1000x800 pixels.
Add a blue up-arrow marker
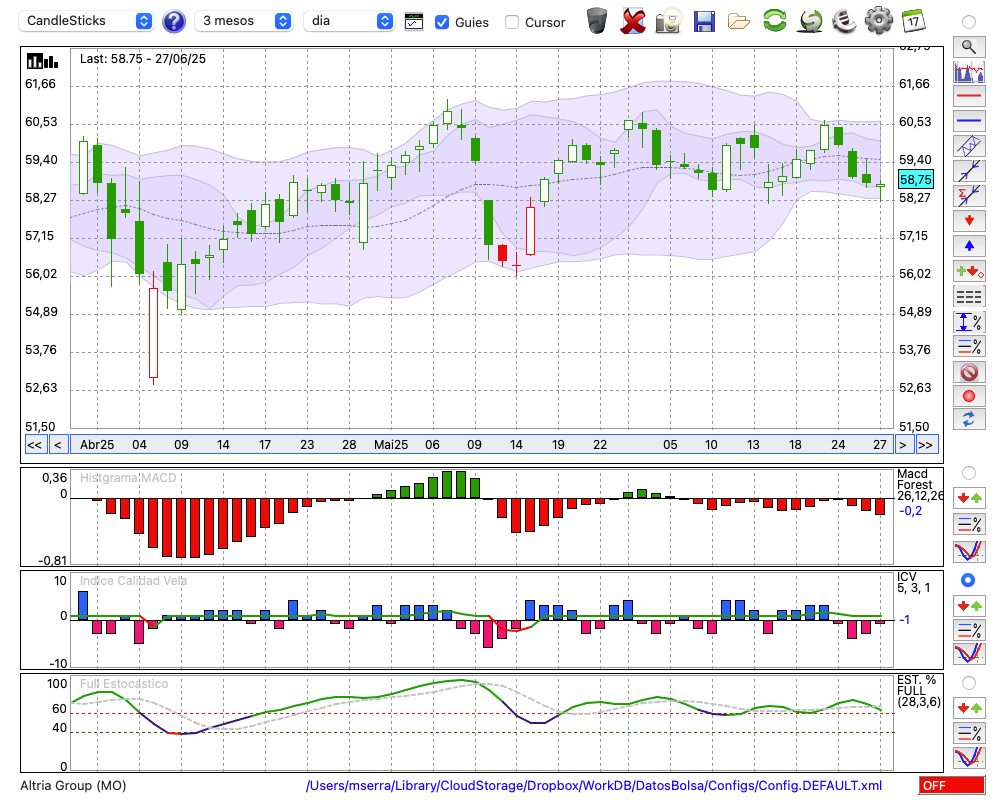point(969,246)
